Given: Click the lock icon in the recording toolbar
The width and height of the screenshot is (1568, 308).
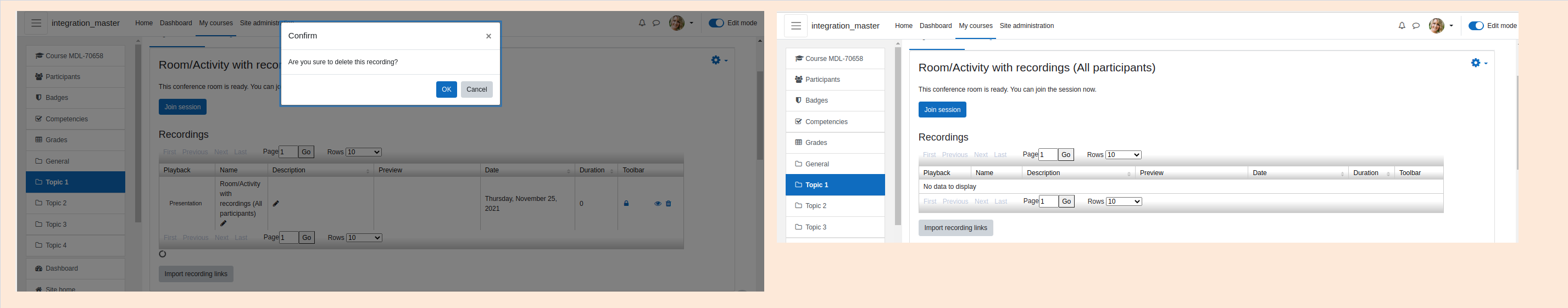Looking at the screenshot, I should coord(626,203).
